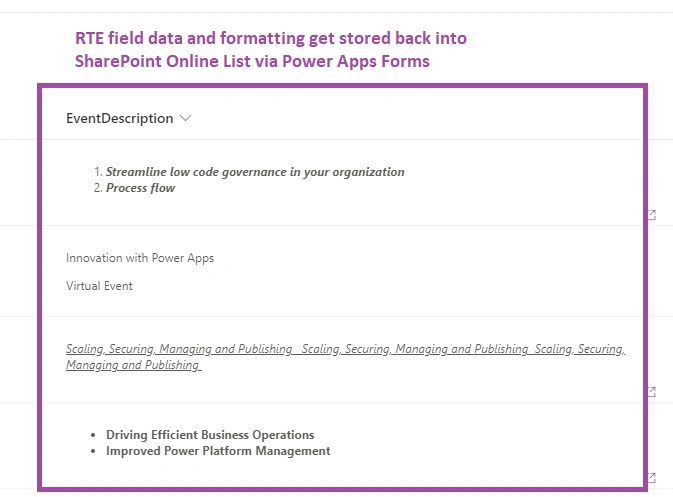Select 'Improved Power Platform Management' bullet item
The image size is (673, 497).
tap(218, 451)
